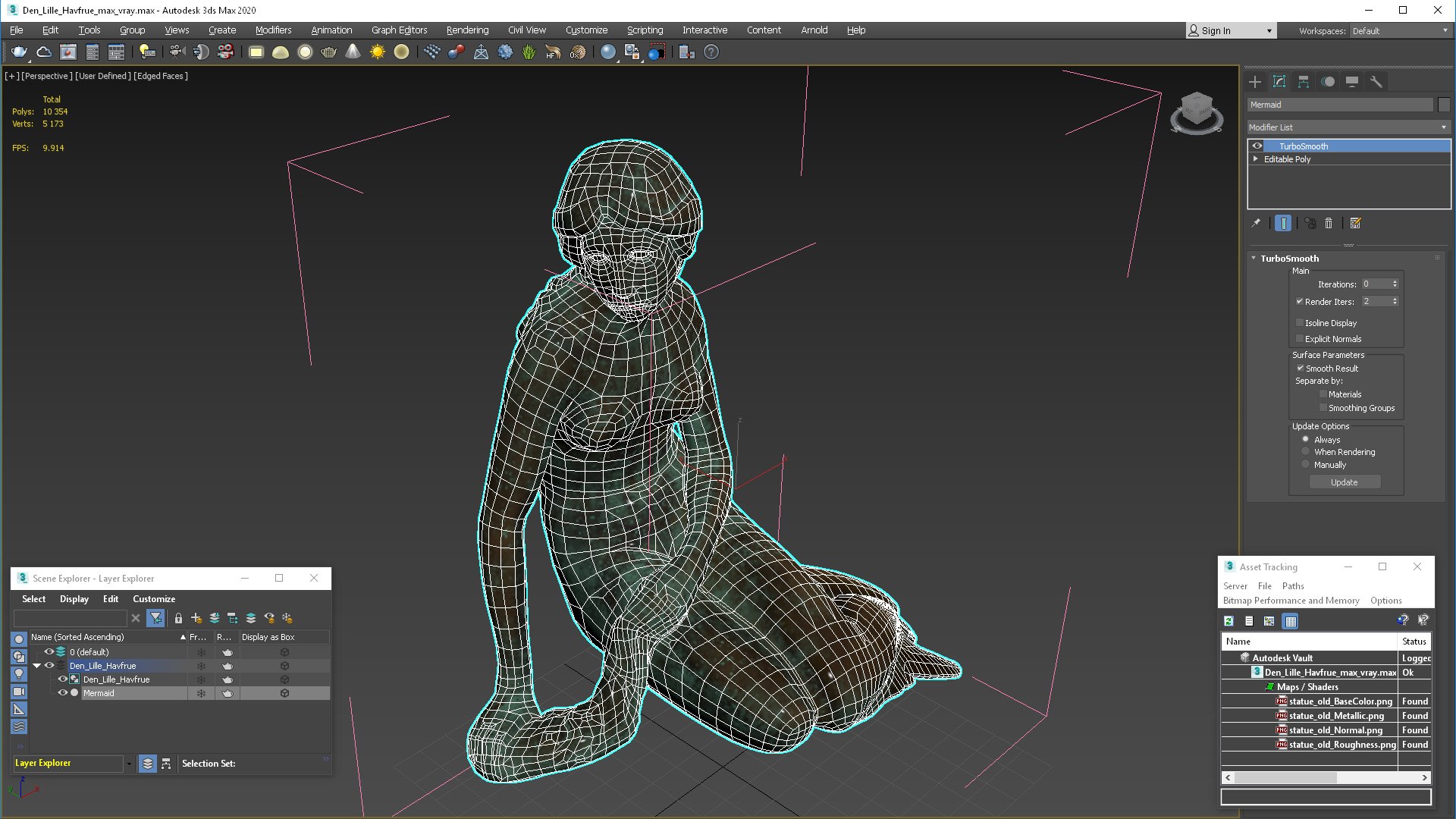Screen dimensions: 1456x819
Task: Open the Modifiers menu
Action: 273,30
